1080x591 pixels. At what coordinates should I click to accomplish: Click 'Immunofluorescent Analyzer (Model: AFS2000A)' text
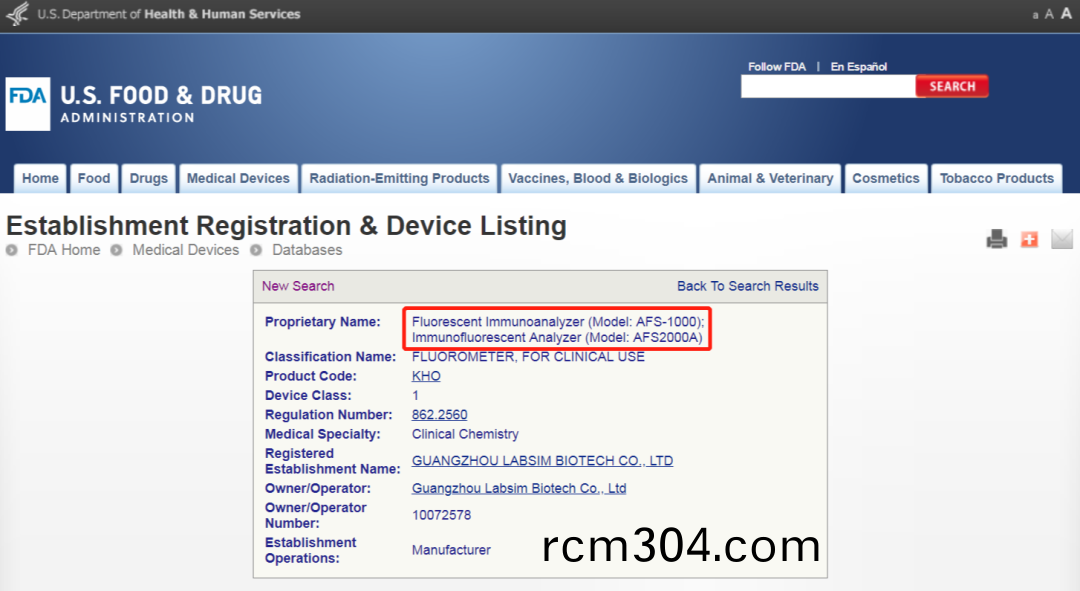pyautogui.click(x=557, y=338)
